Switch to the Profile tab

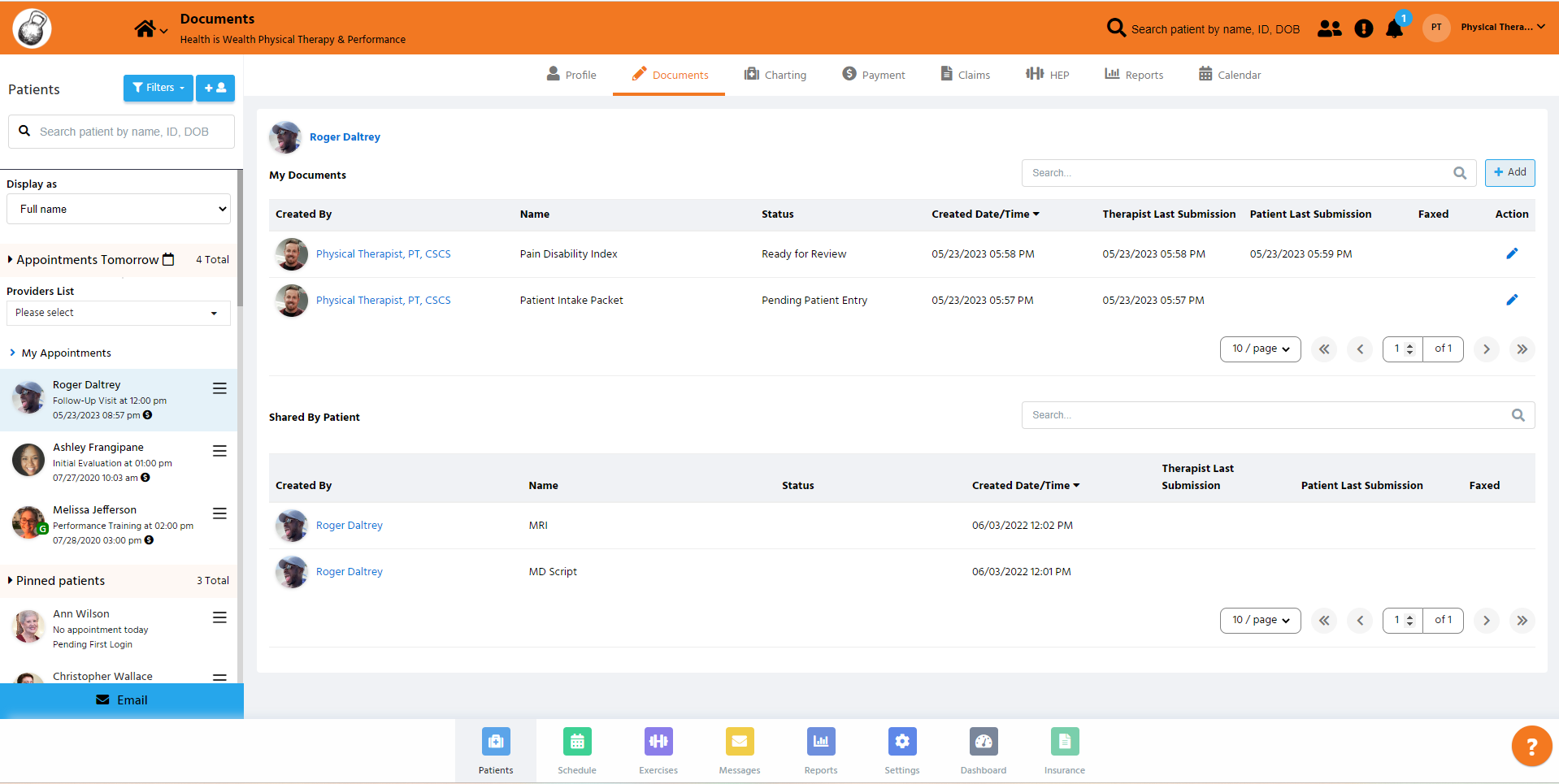(571, 75)
